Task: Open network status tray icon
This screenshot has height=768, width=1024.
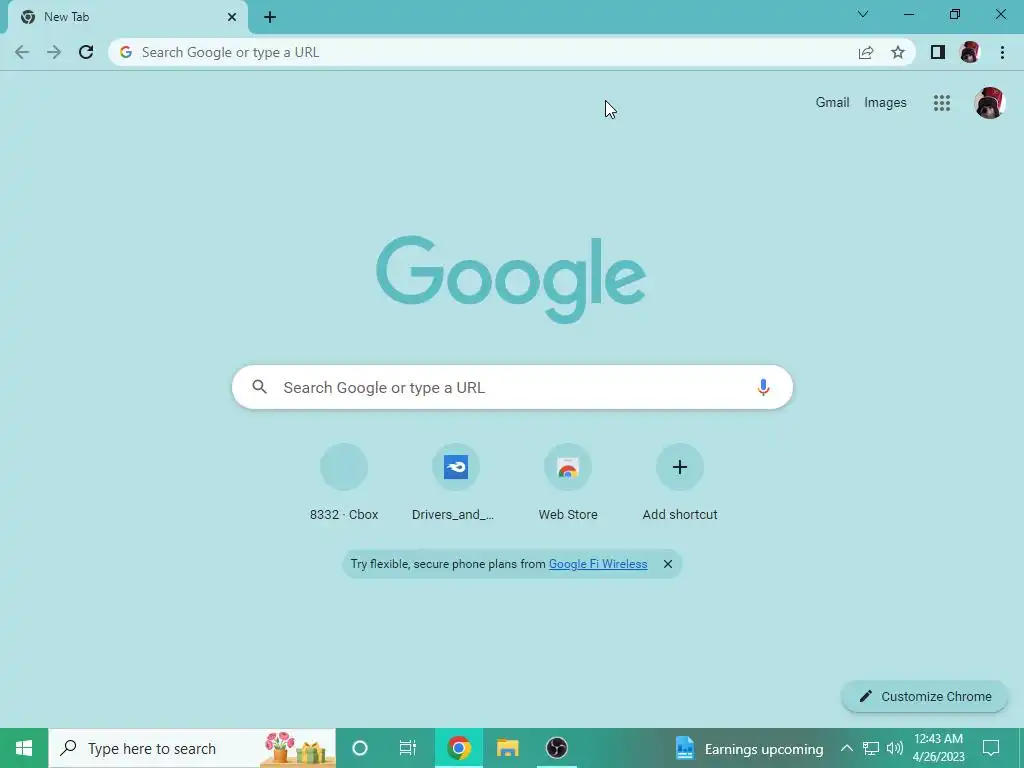Action: (871, 748)
